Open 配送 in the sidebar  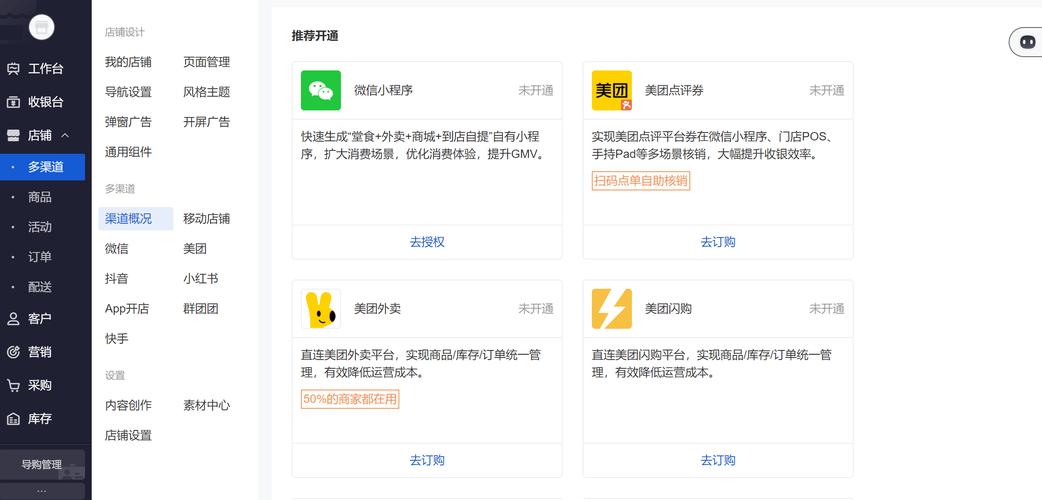pos(40,287)
